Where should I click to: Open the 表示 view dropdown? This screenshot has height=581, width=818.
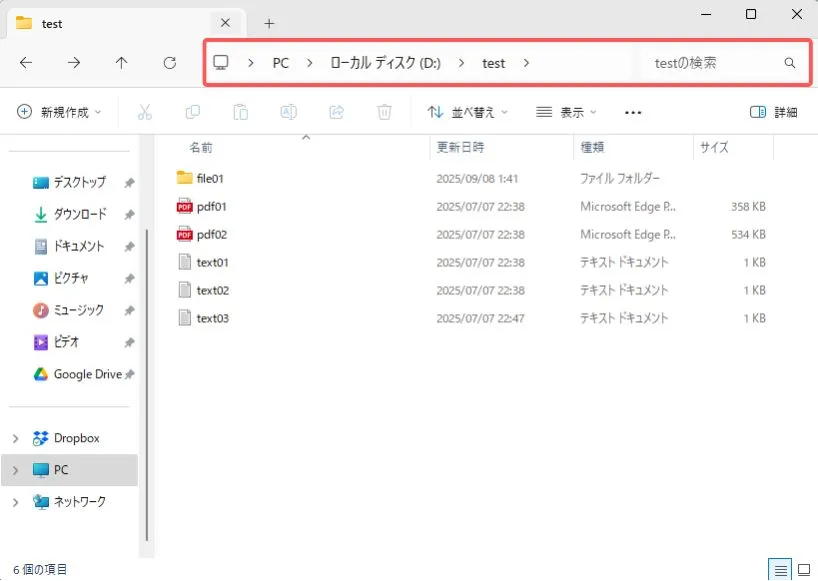click(x=566, y=112)
